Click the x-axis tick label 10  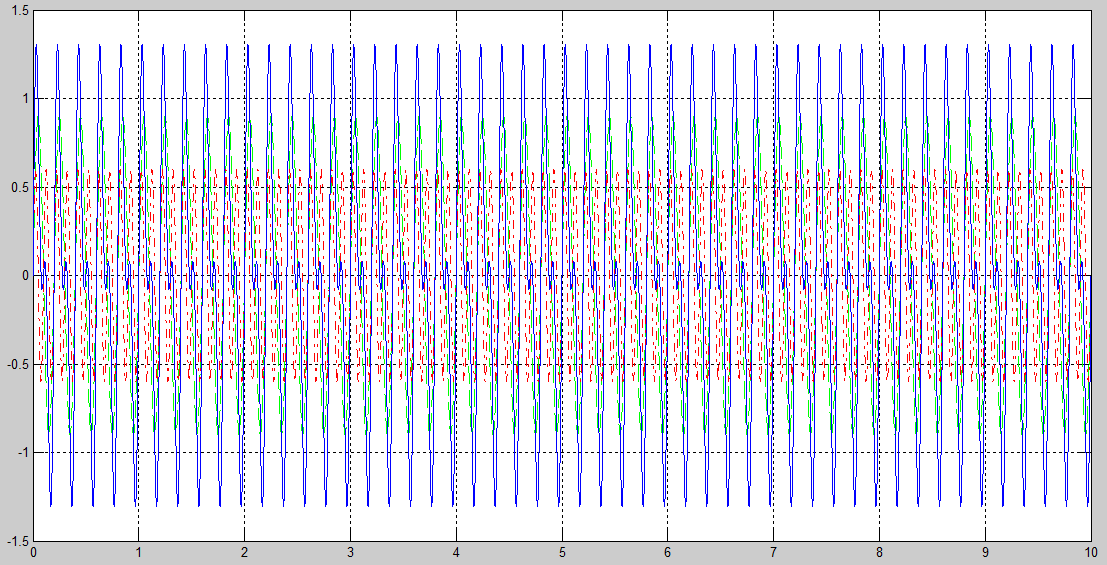pos(1090,552)
